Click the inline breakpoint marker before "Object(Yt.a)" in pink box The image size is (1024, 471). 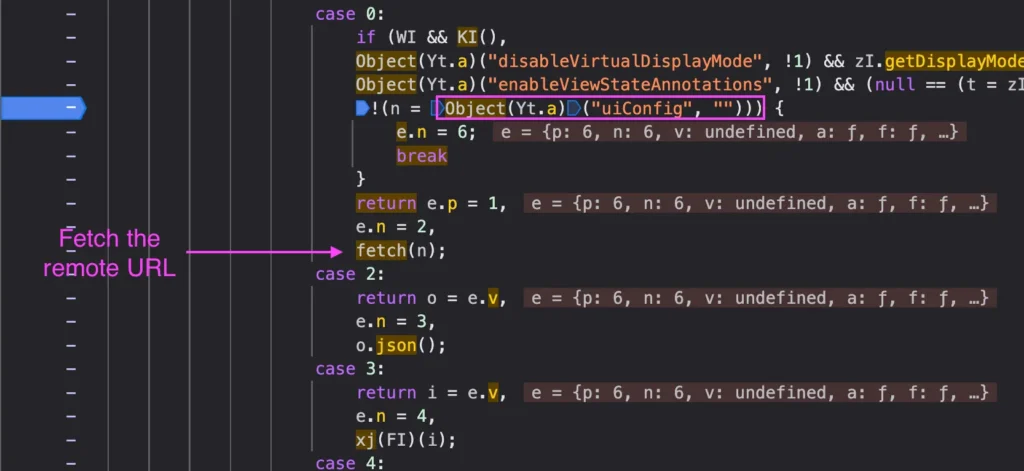[x=439, y=108]
